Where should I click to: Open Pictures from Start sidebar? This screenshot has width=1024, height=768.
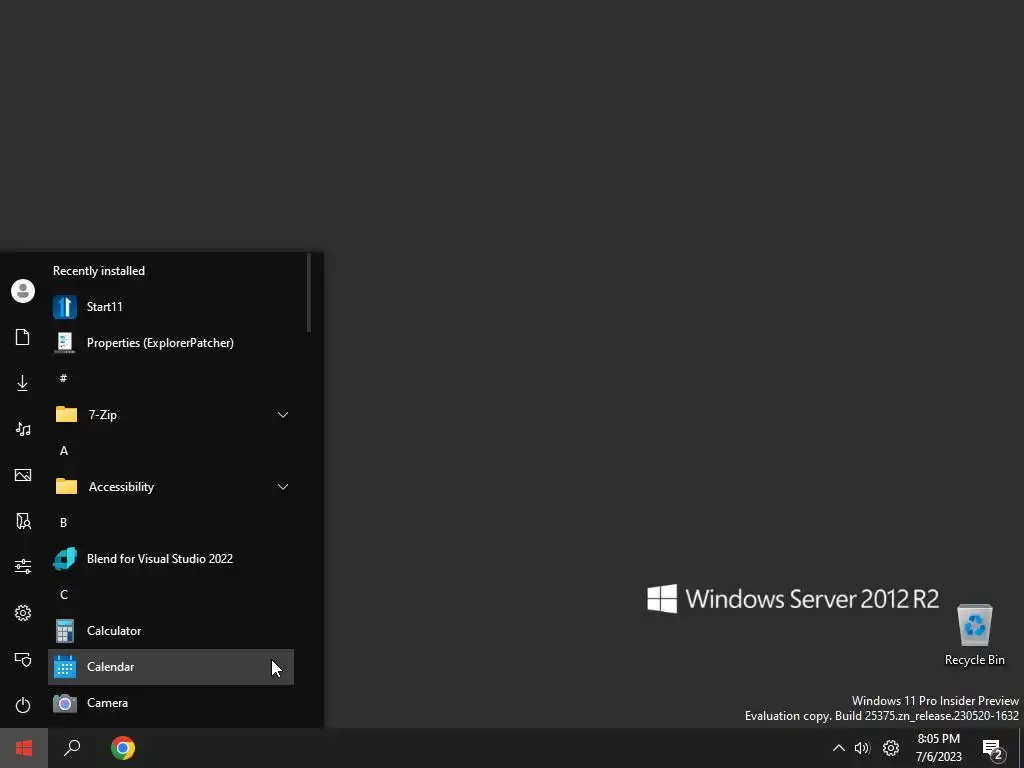[23, 475]
